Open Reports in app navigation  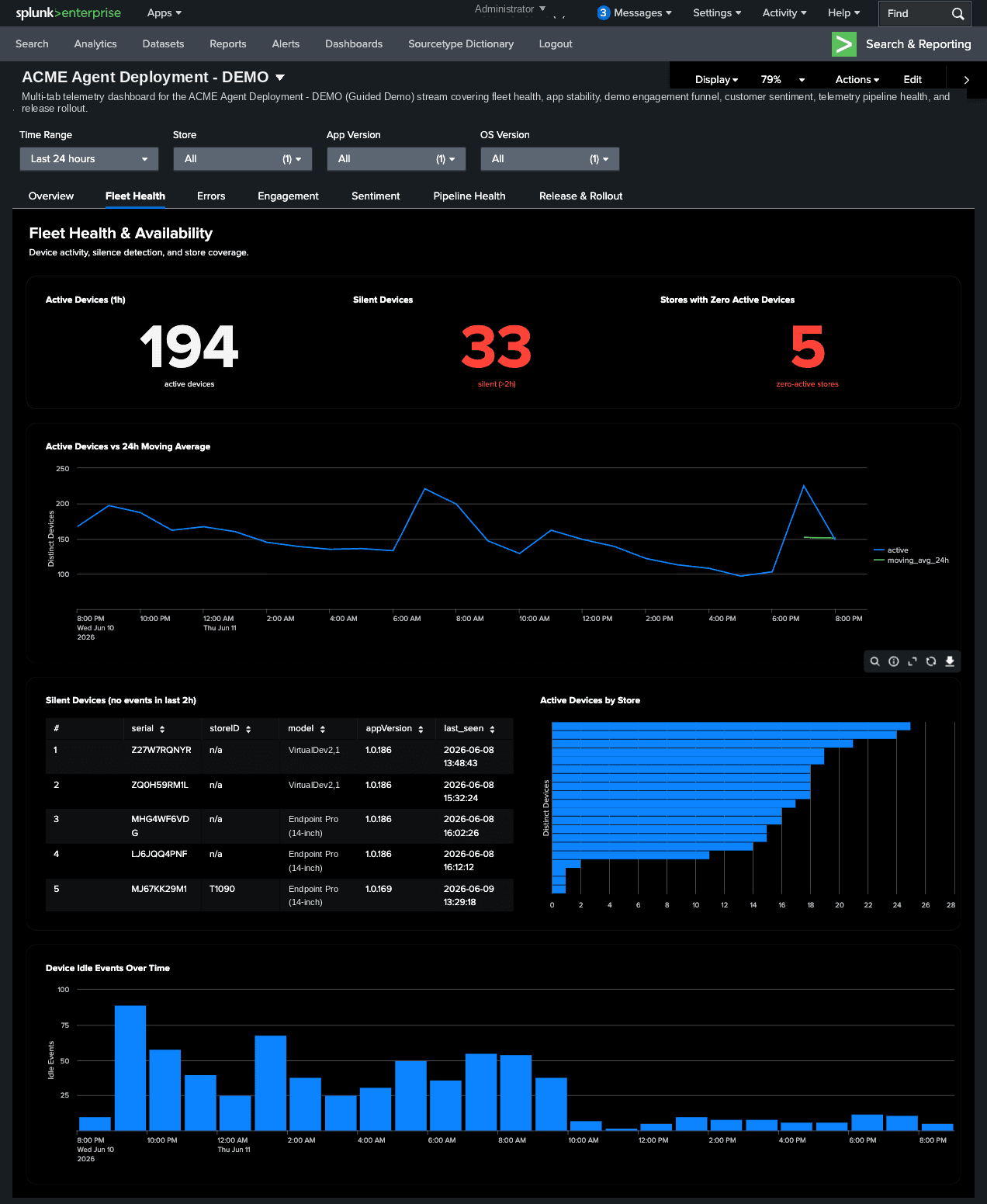click(x=228, y=44)
